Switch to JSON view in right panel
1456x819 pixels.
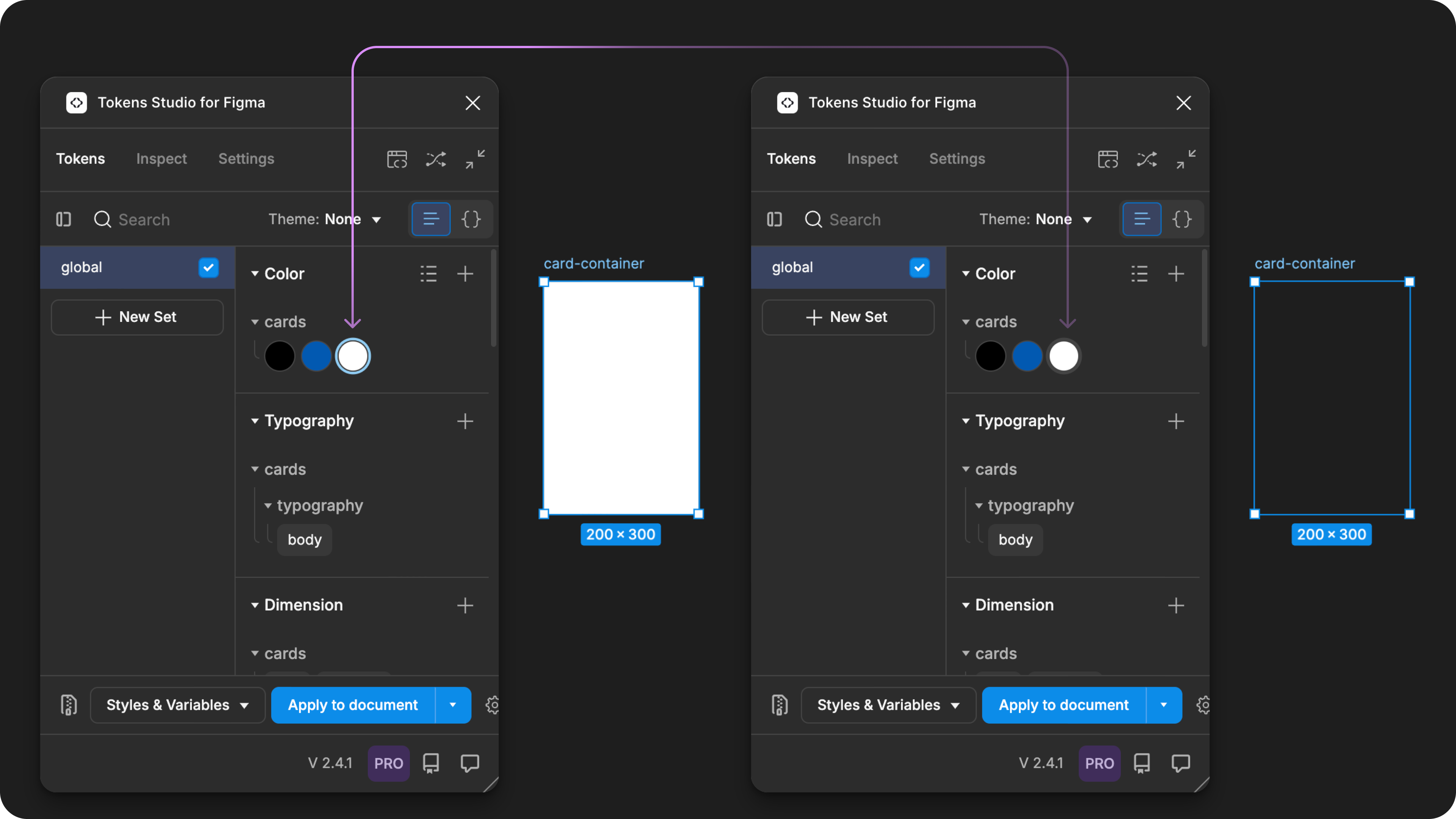click(x=1182, y=219)
